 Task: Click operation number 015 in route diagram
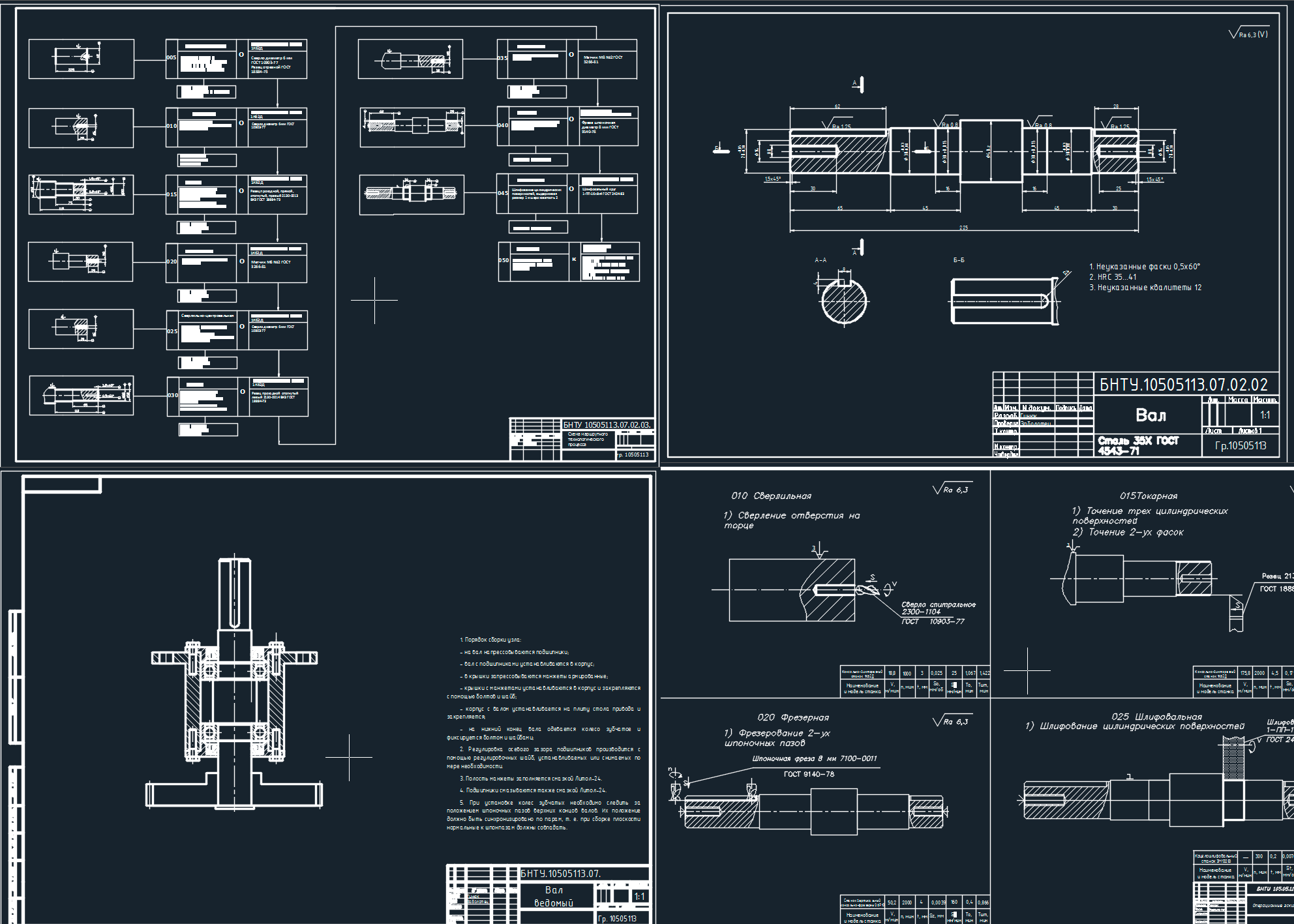coord(171,194)
